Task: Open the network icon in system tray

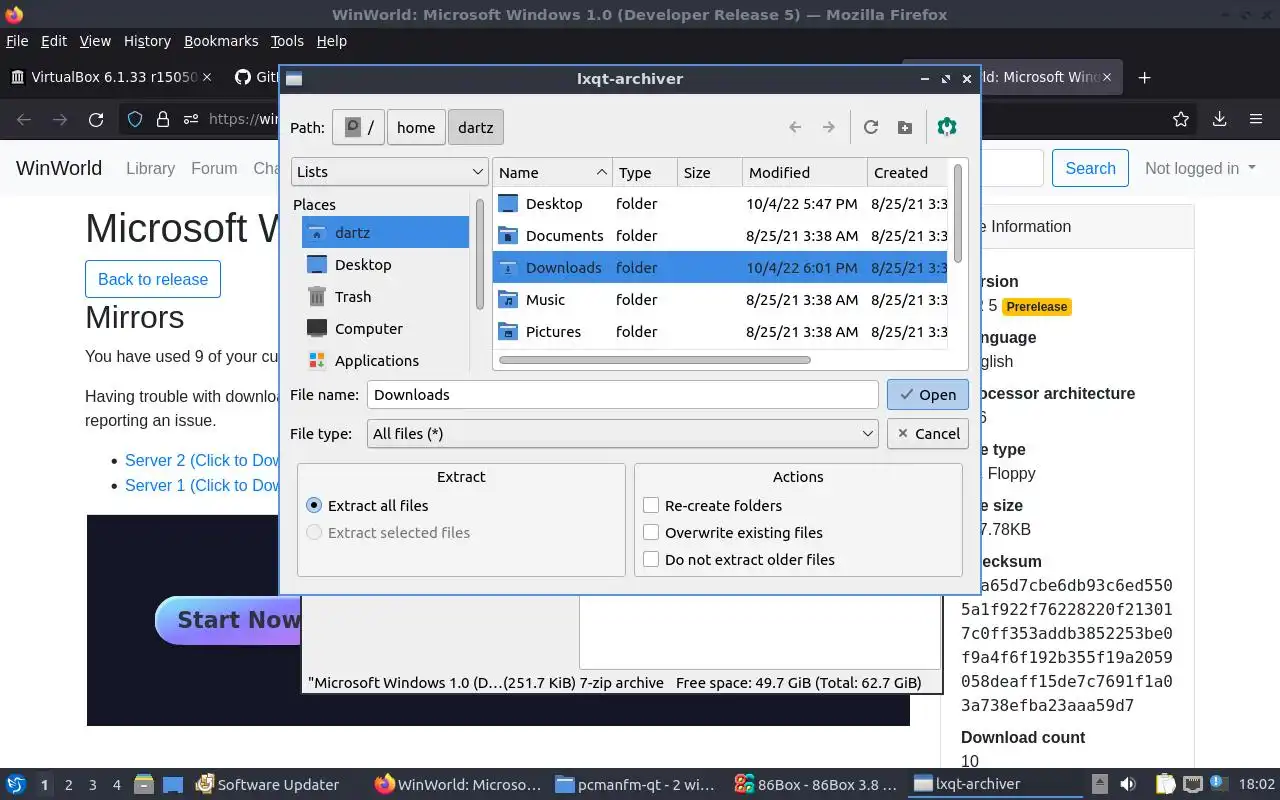Action: 1192,784
